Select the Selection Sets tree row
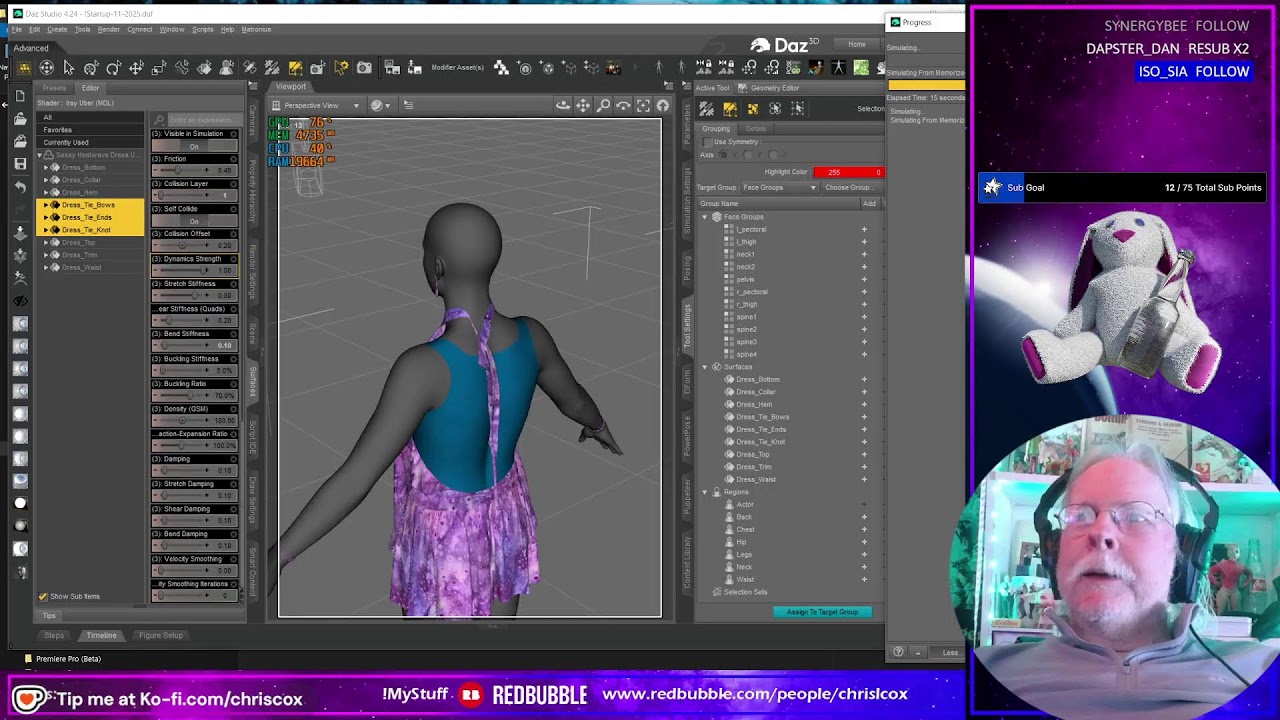 [745, 592]
